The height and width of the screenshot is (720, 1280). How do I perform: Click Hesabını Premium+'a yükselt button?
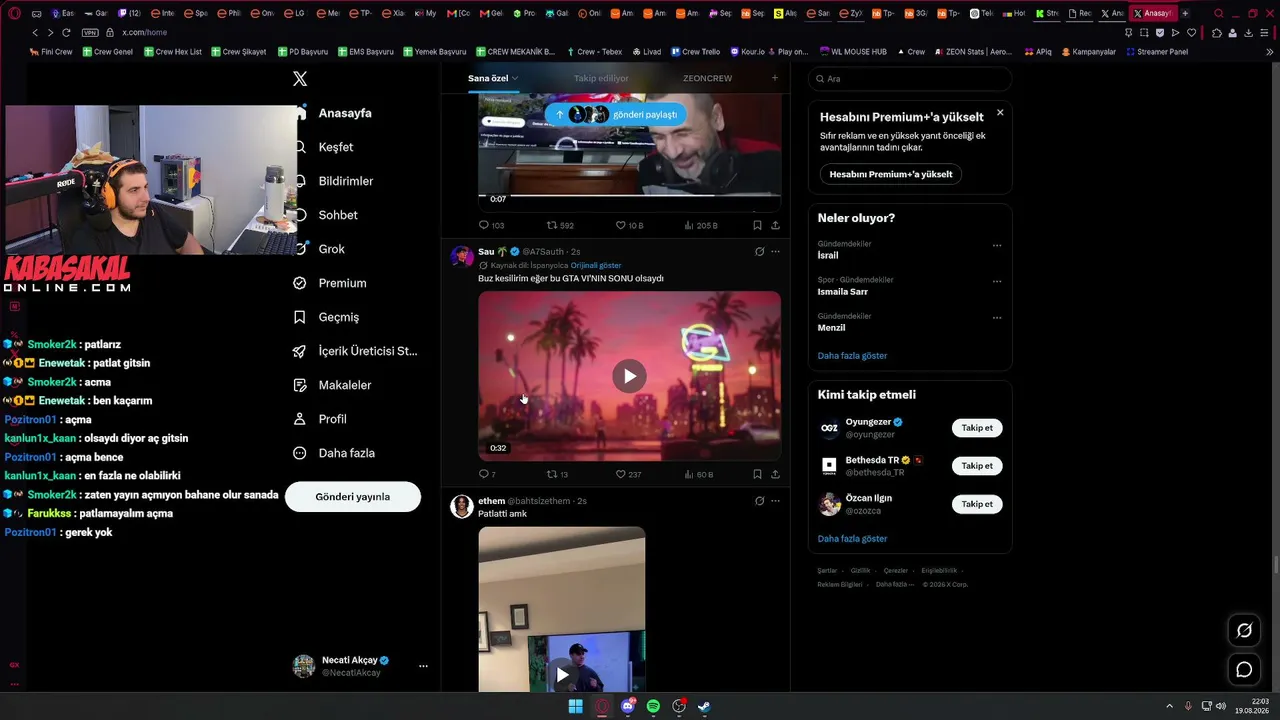[x=891, y=174]
